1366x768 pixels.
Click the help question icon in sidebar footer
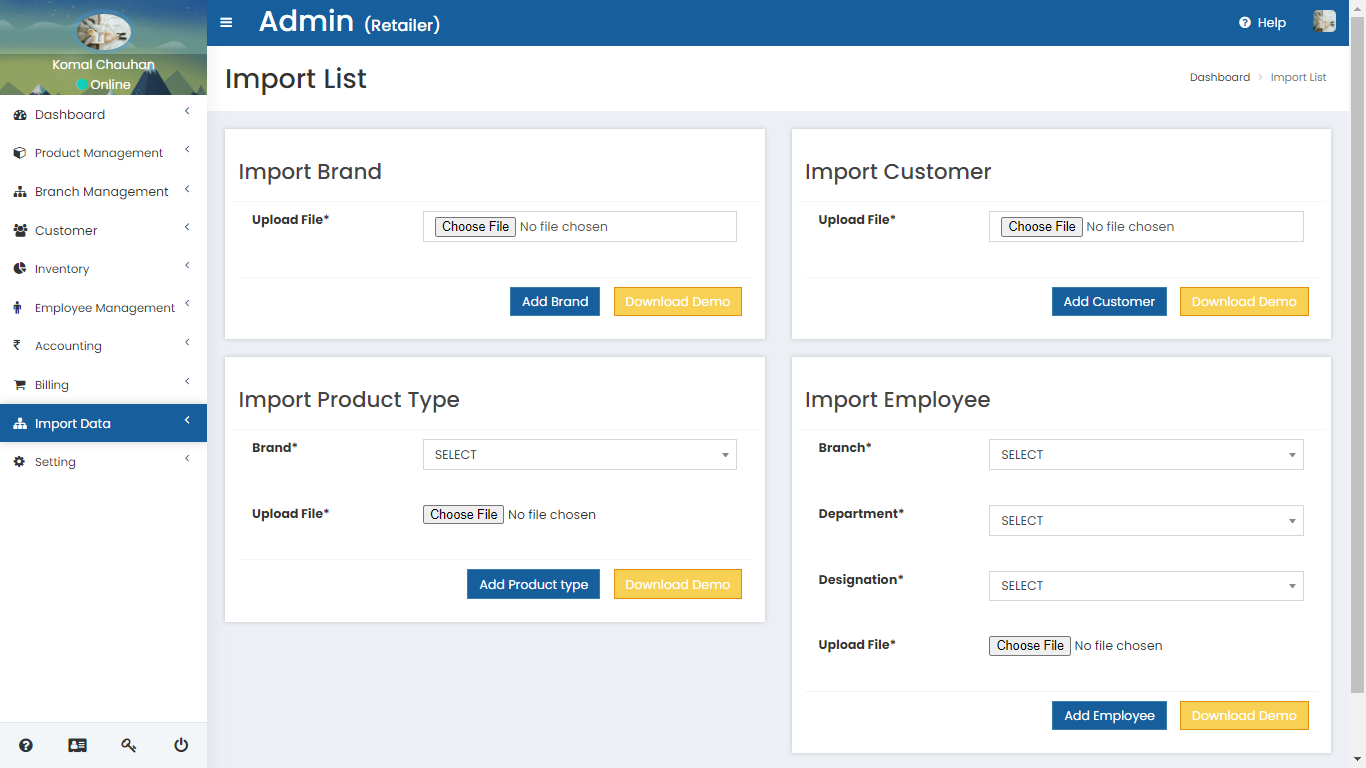pyautogui.click(x=26, y=745)
